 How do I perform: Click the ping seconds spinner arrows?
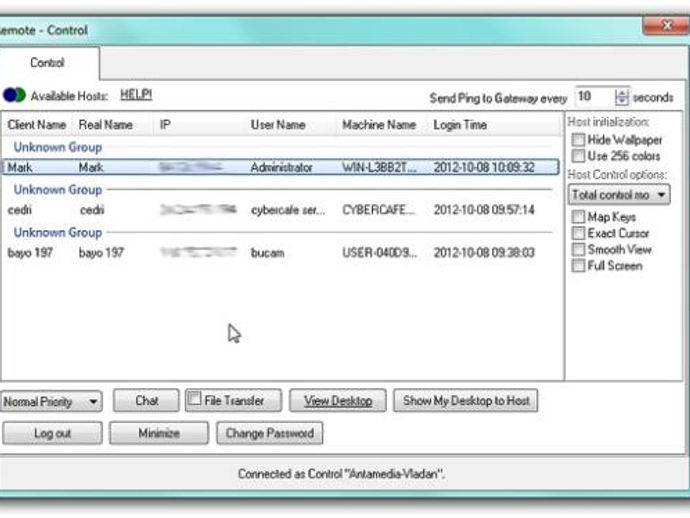pos(621,97)
